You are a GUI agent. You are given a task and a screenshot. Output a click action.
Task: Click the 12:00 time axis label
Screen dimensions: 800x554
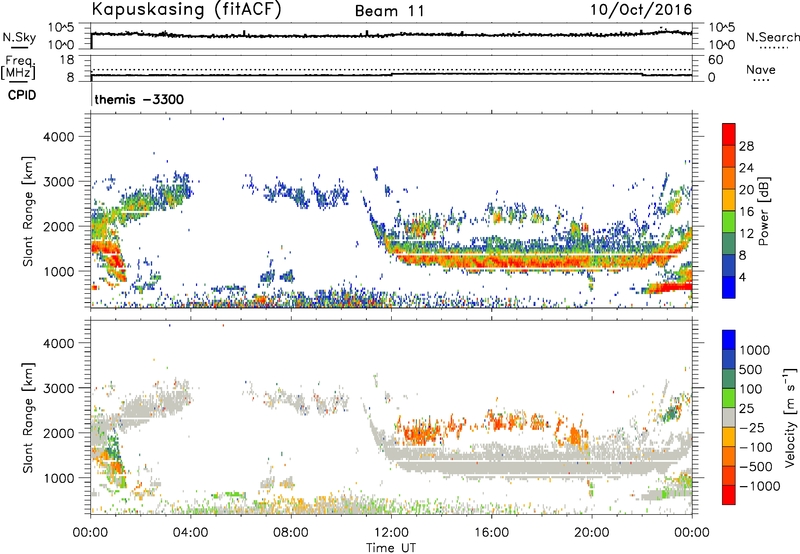click(391, 533)
